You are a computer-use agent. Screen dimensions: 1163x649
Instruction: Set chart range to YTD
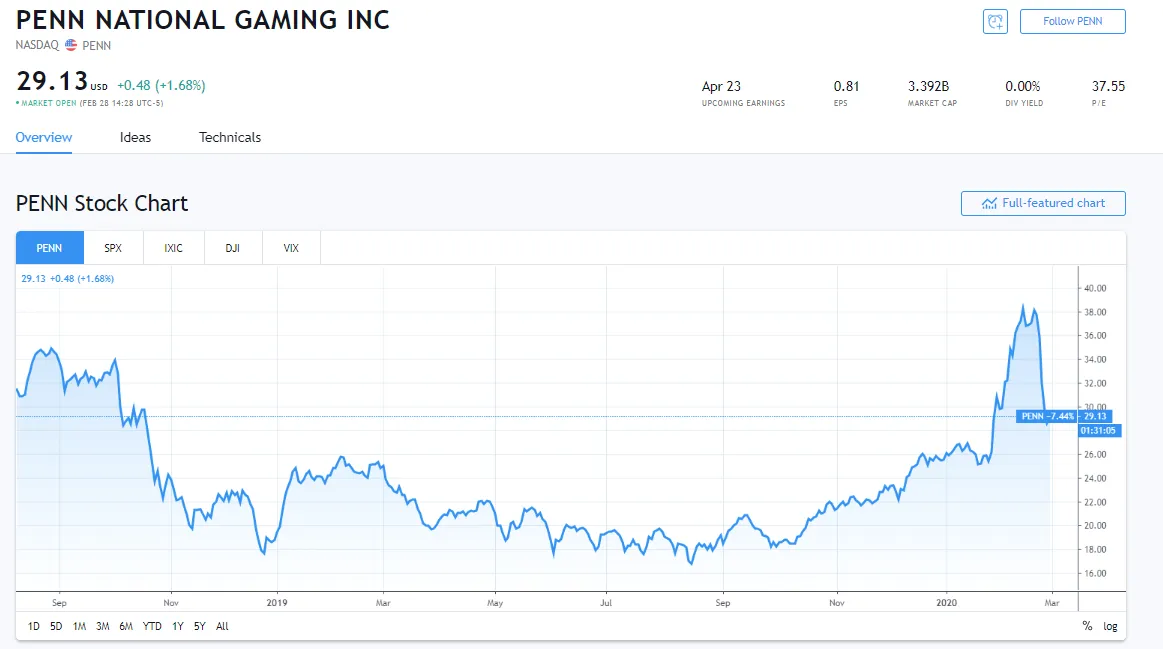pos(152,626)
